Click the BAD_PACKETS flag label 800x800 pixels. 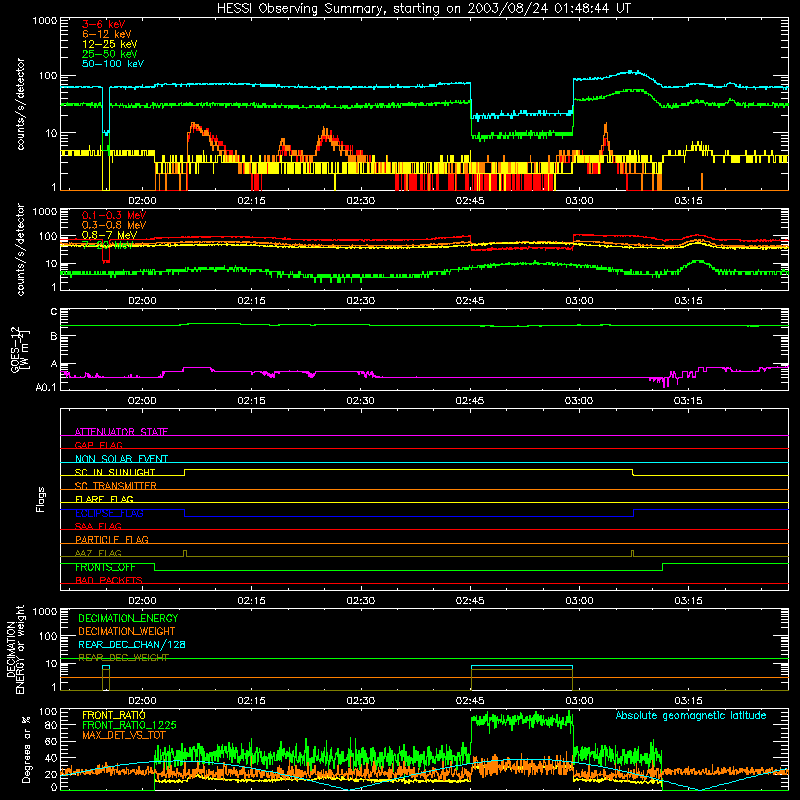tap(109, 580)
